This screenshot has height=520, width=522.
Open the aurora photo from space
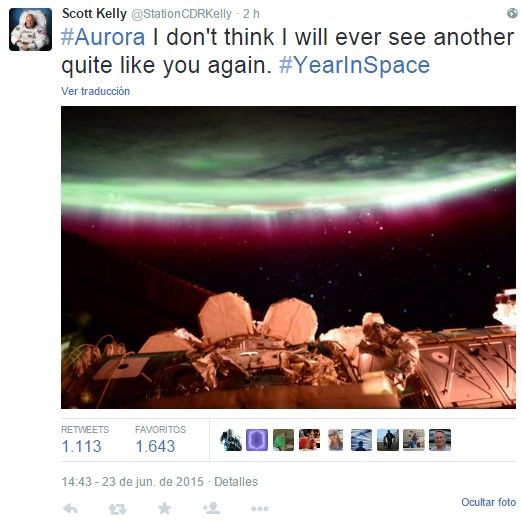[288, 257]
